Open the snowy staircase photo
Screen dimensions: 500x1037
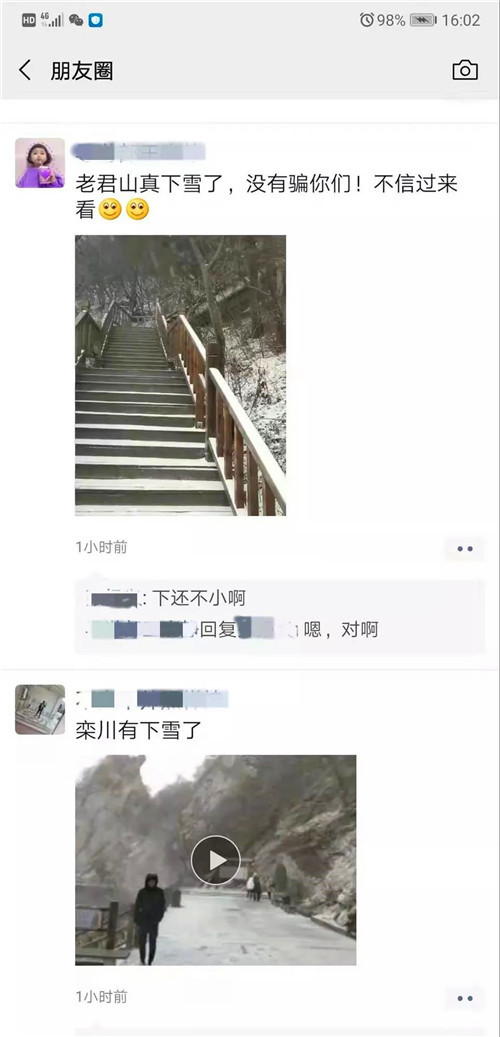click(181, 375)
